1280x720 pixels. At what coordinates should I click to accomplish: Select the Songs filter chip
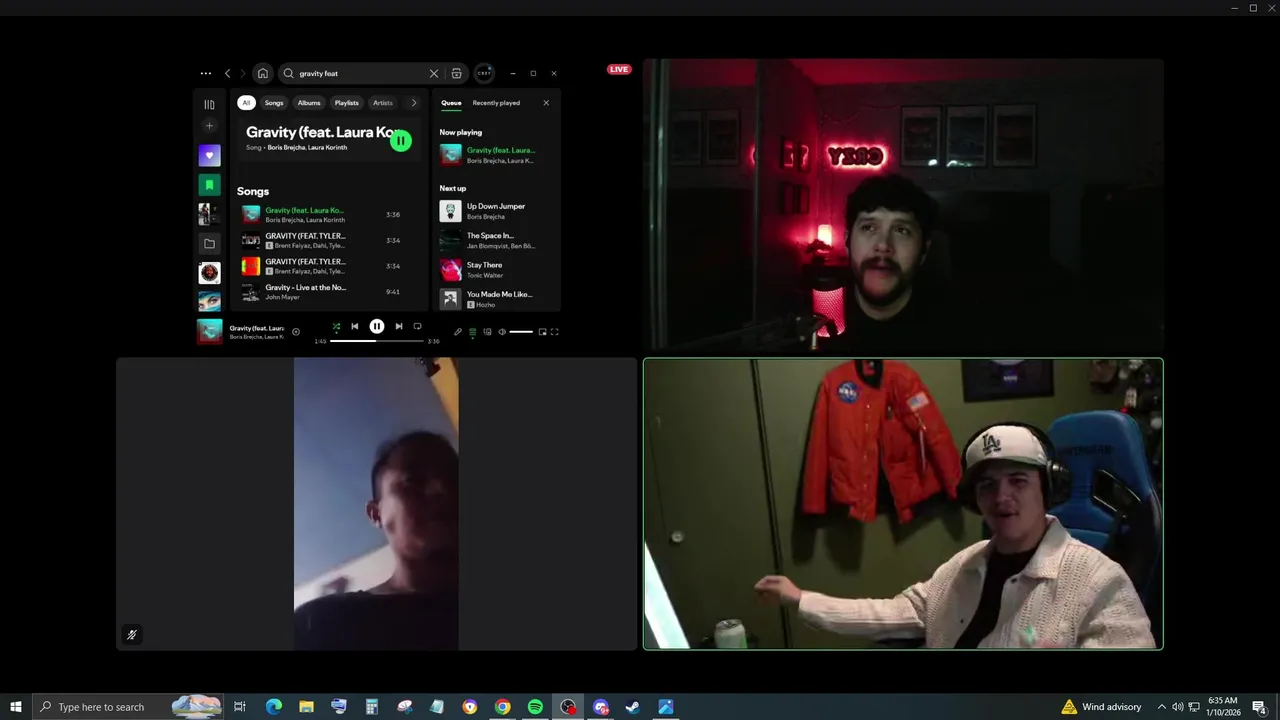(x=274, y=103)
